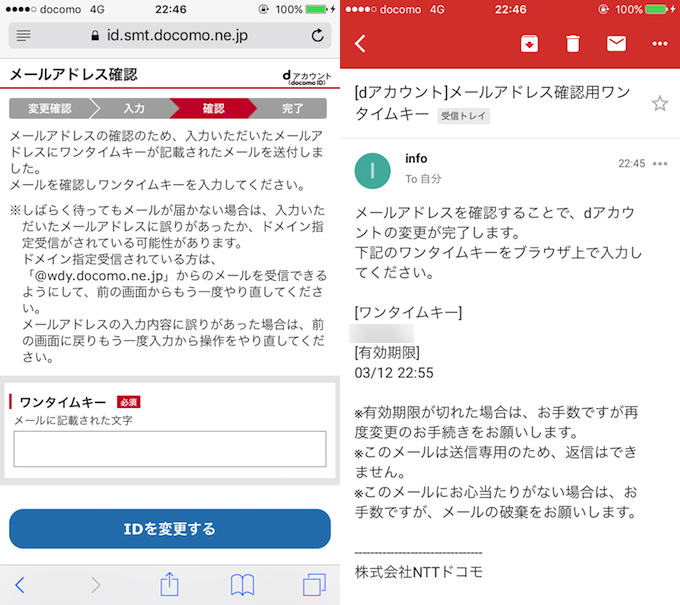Screen dimensions: 680x605
Task: Open the mail toolbar more options
Action: coord(659,44)
